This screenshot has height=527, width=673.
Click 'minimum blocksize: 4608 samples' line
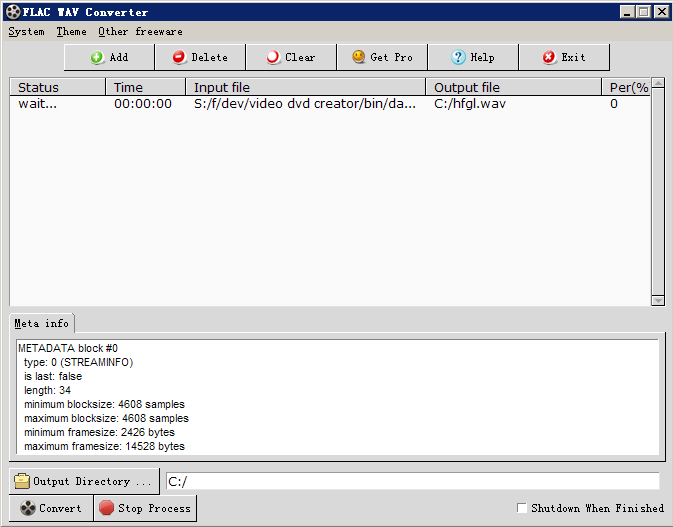[104, 404]
